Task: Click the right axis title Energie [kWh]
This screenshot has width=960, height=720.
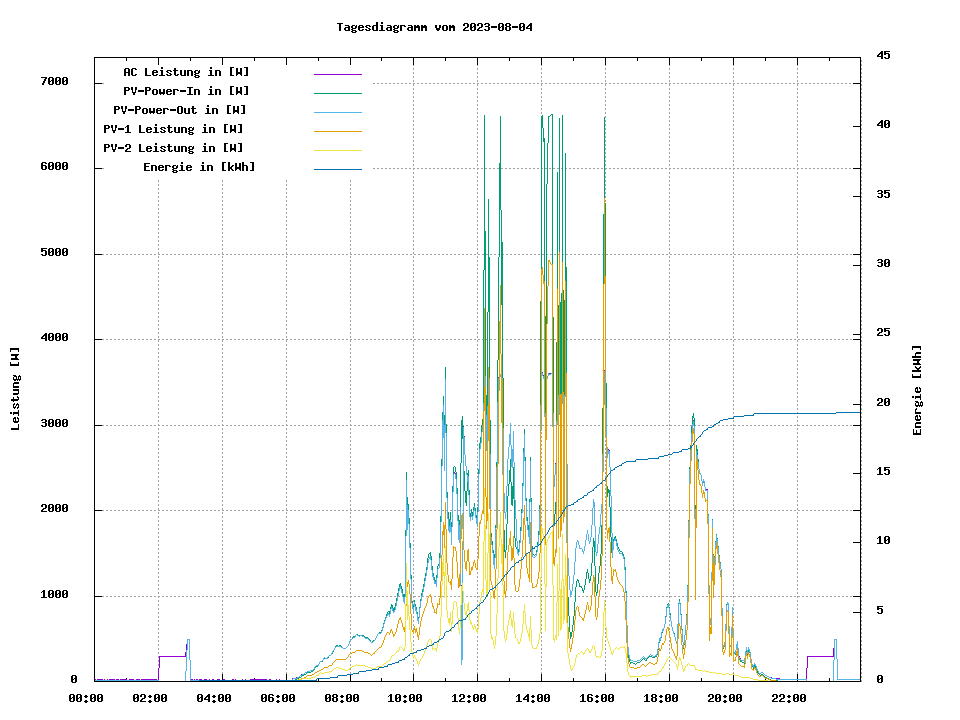Action: [918, 390]
